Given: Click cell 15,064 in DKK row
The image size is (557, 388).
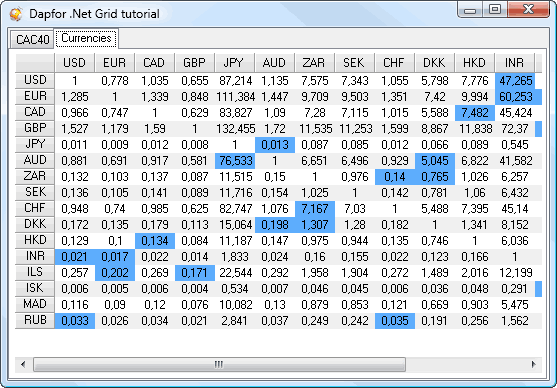Looking at the screenshot, I should coord(235,225).
